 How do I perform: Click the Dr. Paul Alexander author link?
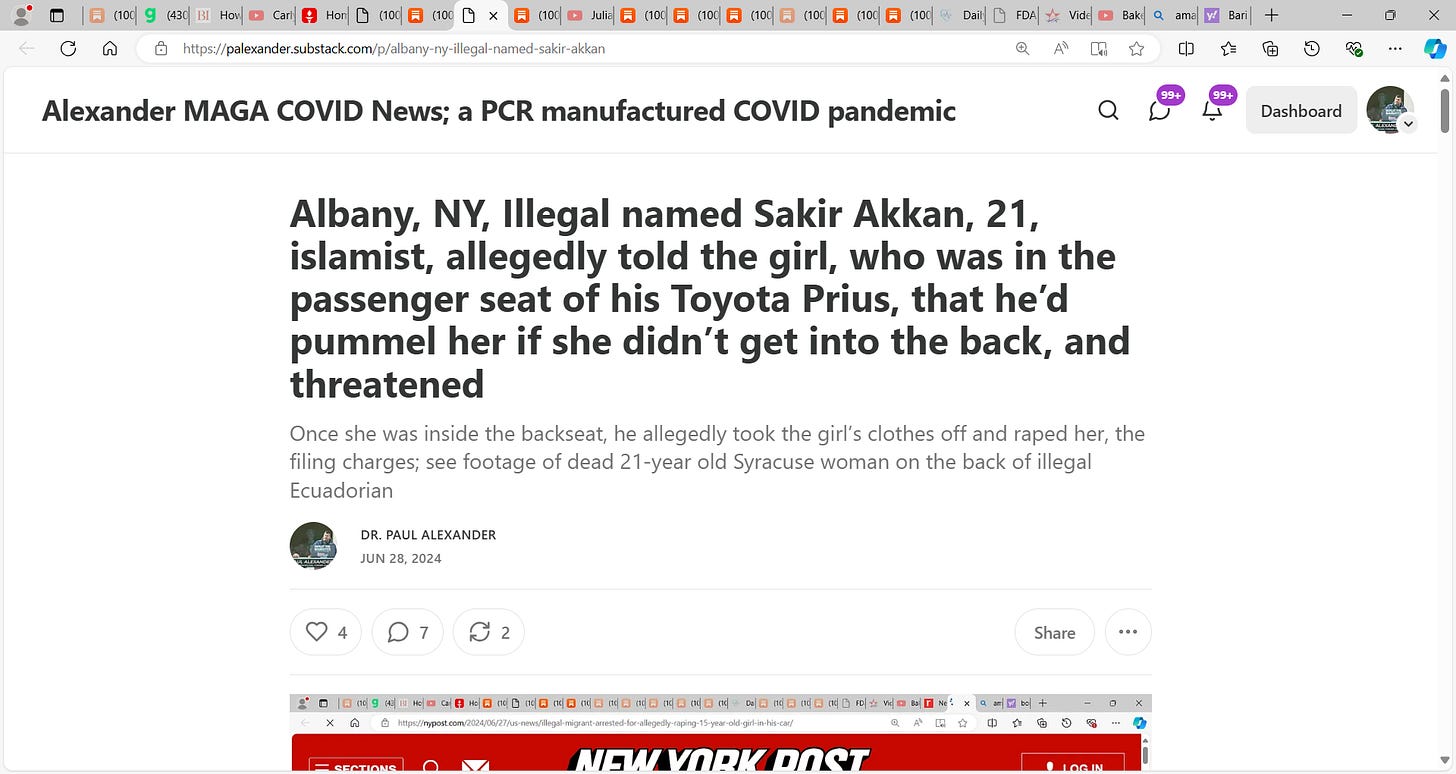tap(428, 535)
